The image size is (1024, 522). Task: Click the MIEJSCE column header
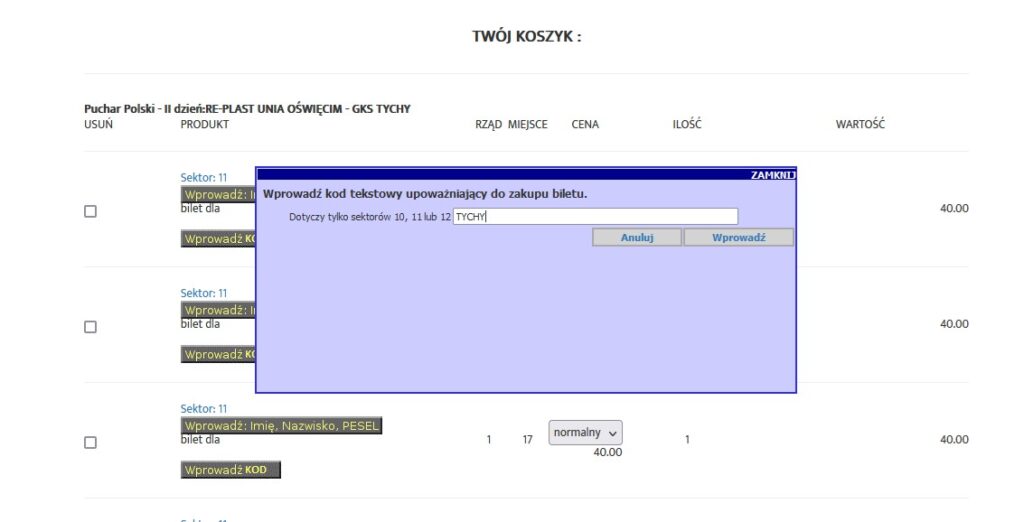[x=528, y=124]
